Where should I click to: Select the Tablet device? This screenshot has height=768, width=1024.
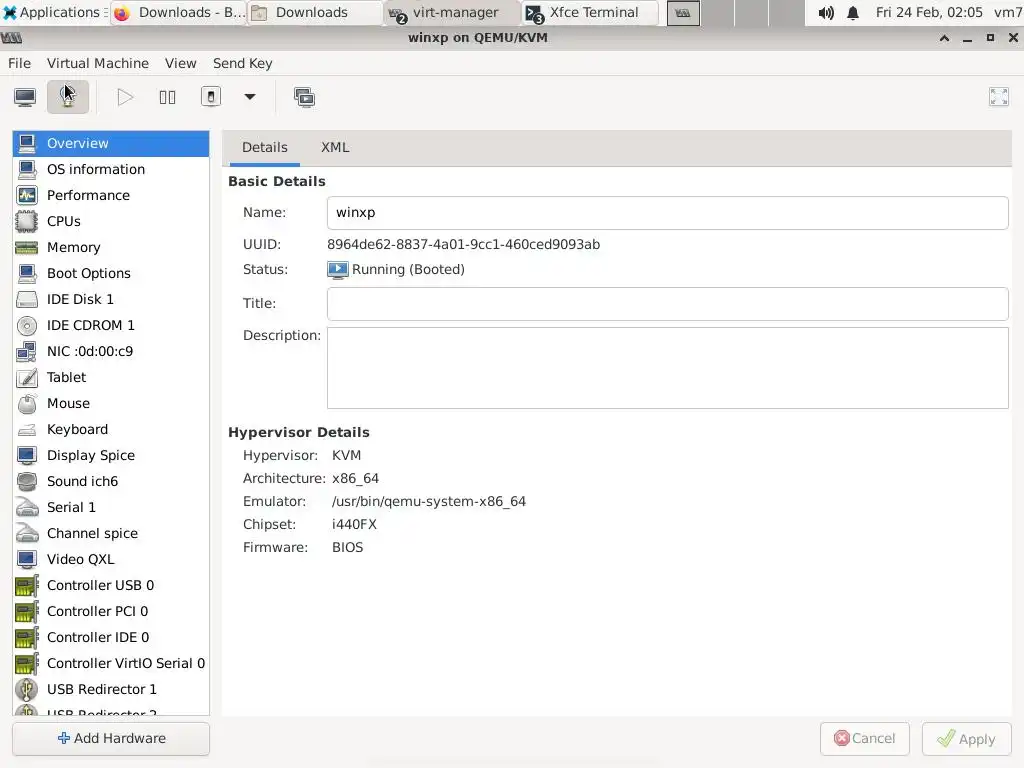[111, 377]
